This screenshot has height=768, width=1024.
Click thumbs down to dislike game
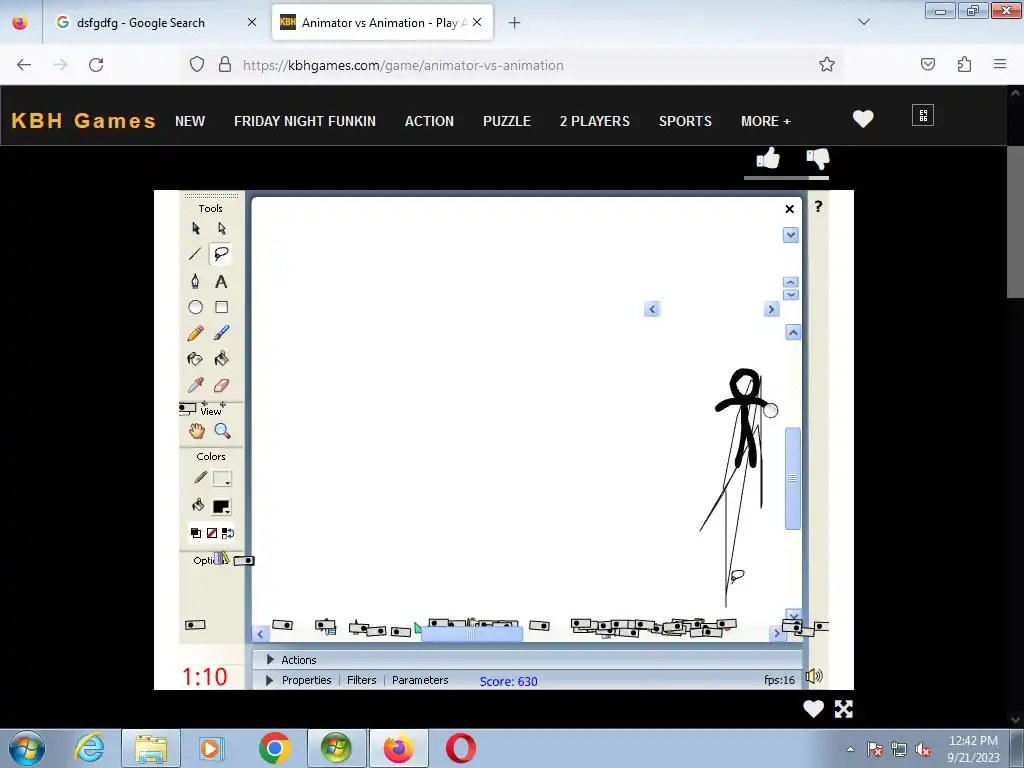coord(818,158)
